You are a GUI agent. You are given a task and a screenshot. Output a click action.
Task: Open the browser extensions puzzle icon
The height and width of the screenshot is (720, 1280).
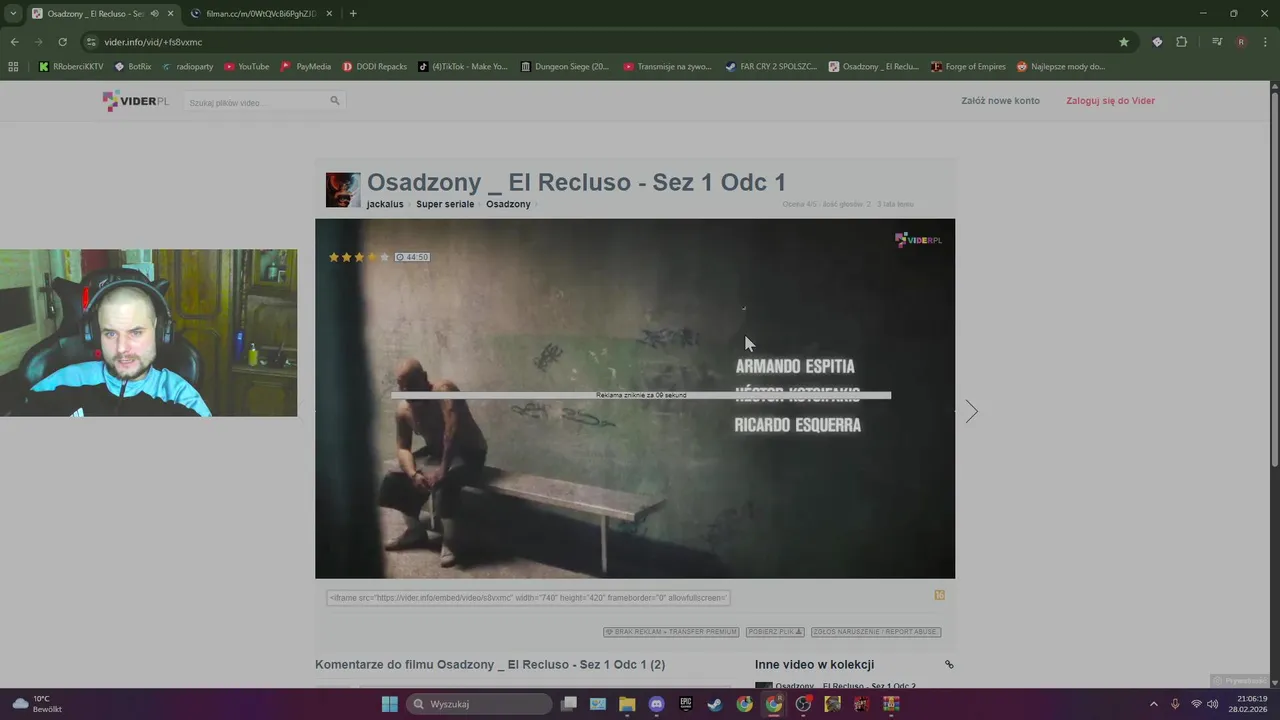coord(1182,42)
